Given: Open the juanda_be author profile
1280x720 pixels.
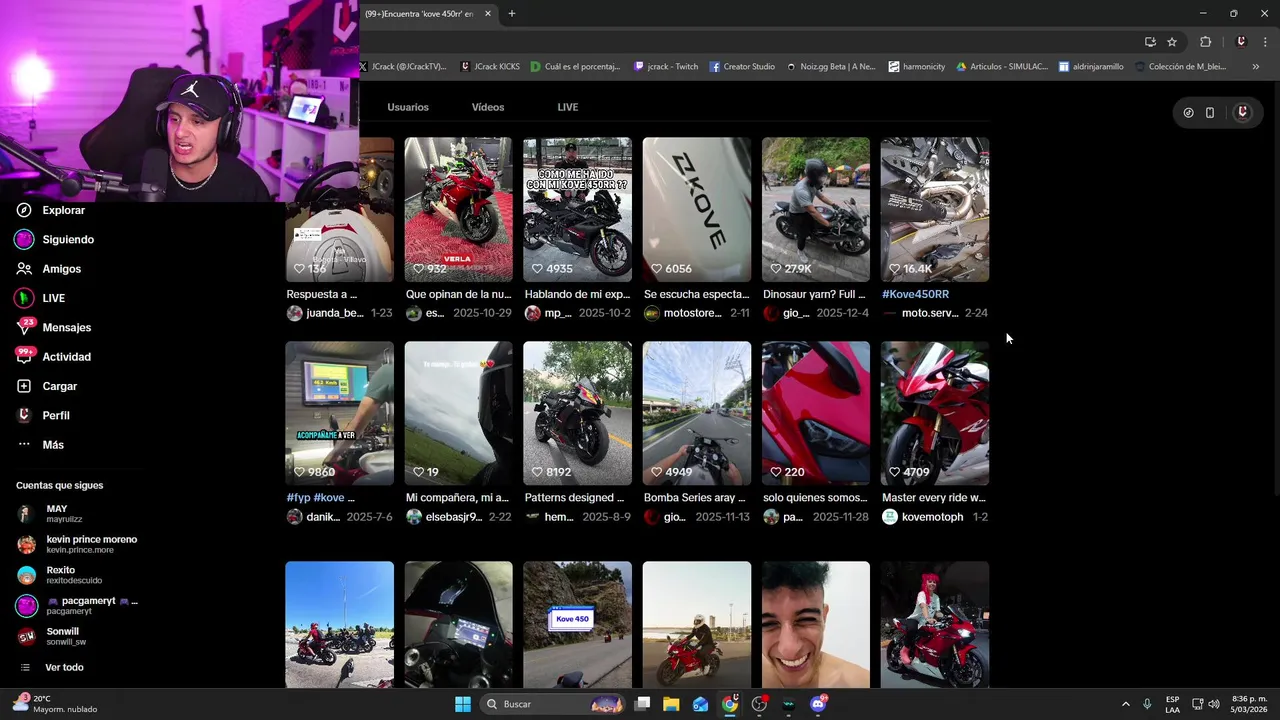Looking at the screenshot, I should [325, 313].
